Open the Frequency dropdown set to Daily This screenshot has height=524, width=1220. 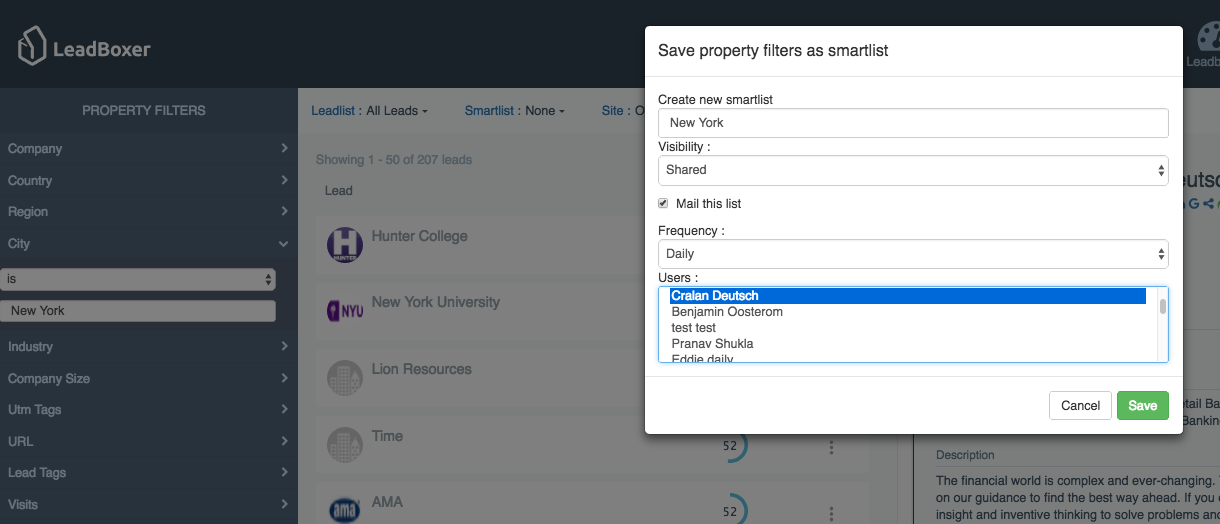tap(912, 254)
